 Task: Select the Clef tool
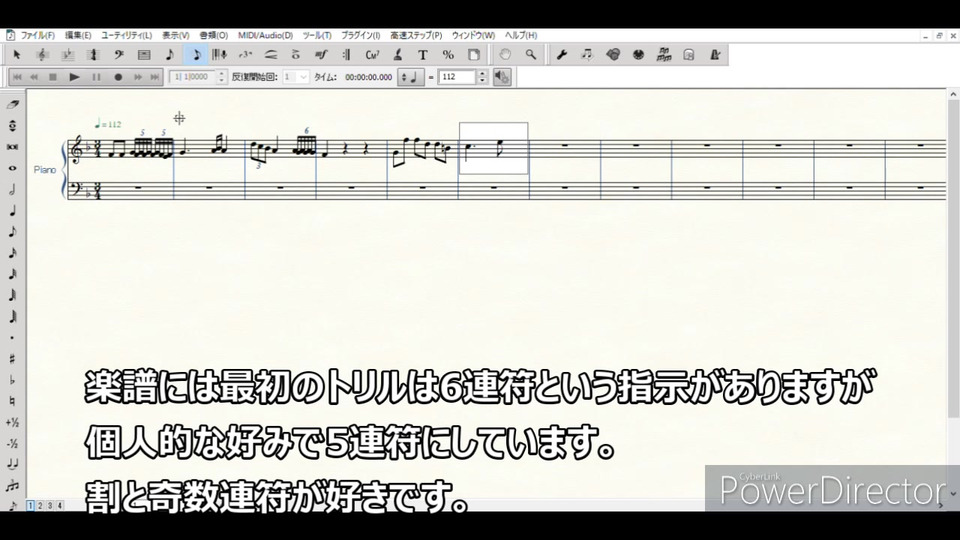pos(119,55)
